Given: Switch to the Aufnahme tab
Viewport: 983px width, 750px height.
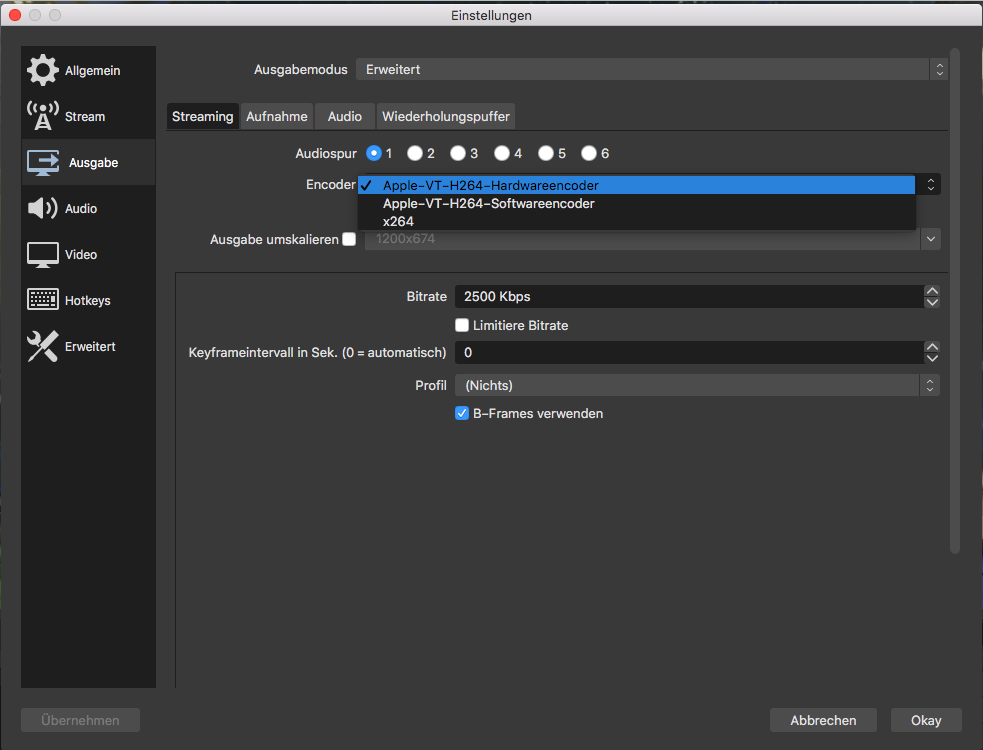Looking at the screenshot, I should pos(277,117).
